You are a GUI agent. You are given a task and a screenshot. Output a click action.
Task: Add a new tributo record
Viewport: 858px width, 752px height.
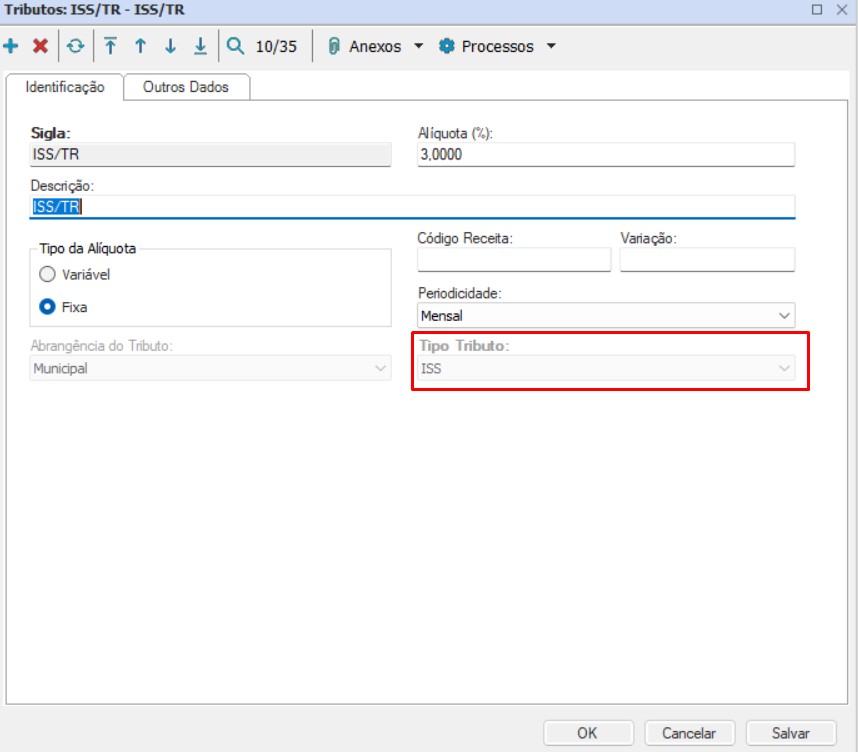click(x=11, y=46)
